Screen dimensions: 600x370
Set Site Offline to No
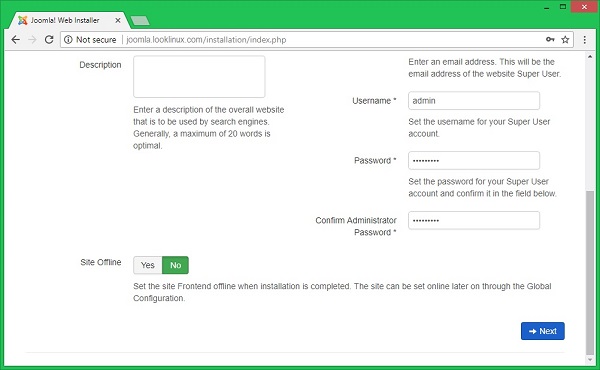click(175, 265)
